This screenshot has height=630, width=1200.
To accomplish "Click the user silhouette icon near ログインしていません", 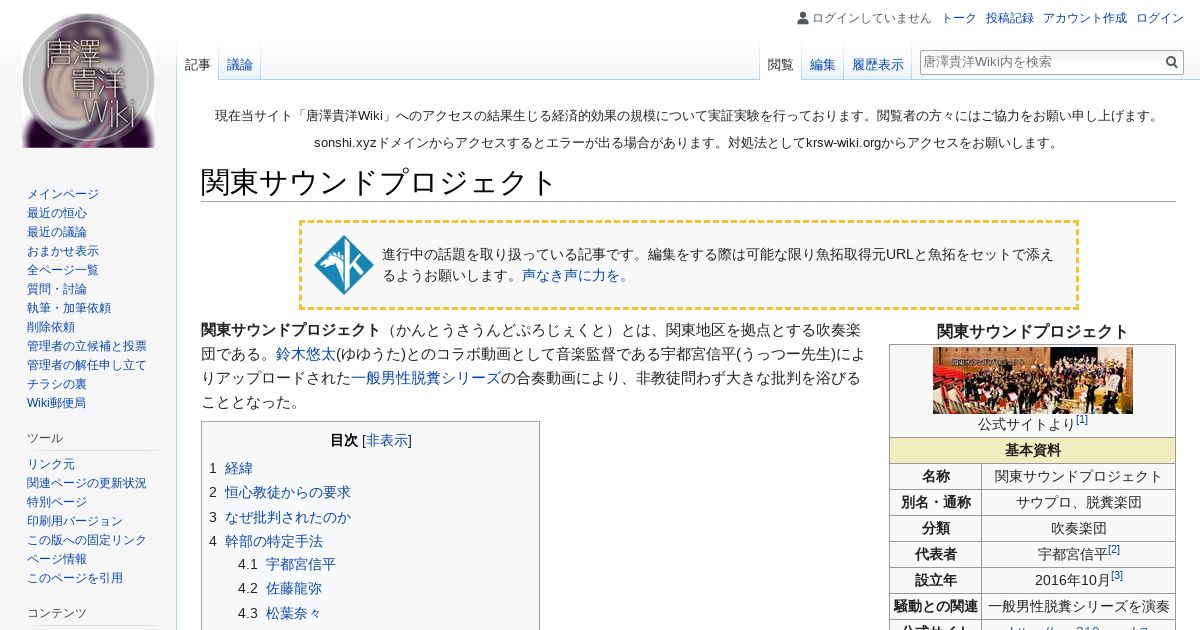I will click(803, 18).
